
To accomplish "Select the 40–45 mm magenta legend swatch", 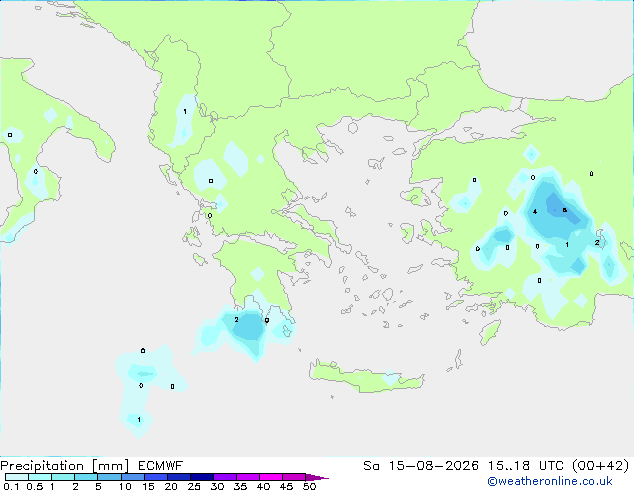I will [x=271, y=477].
